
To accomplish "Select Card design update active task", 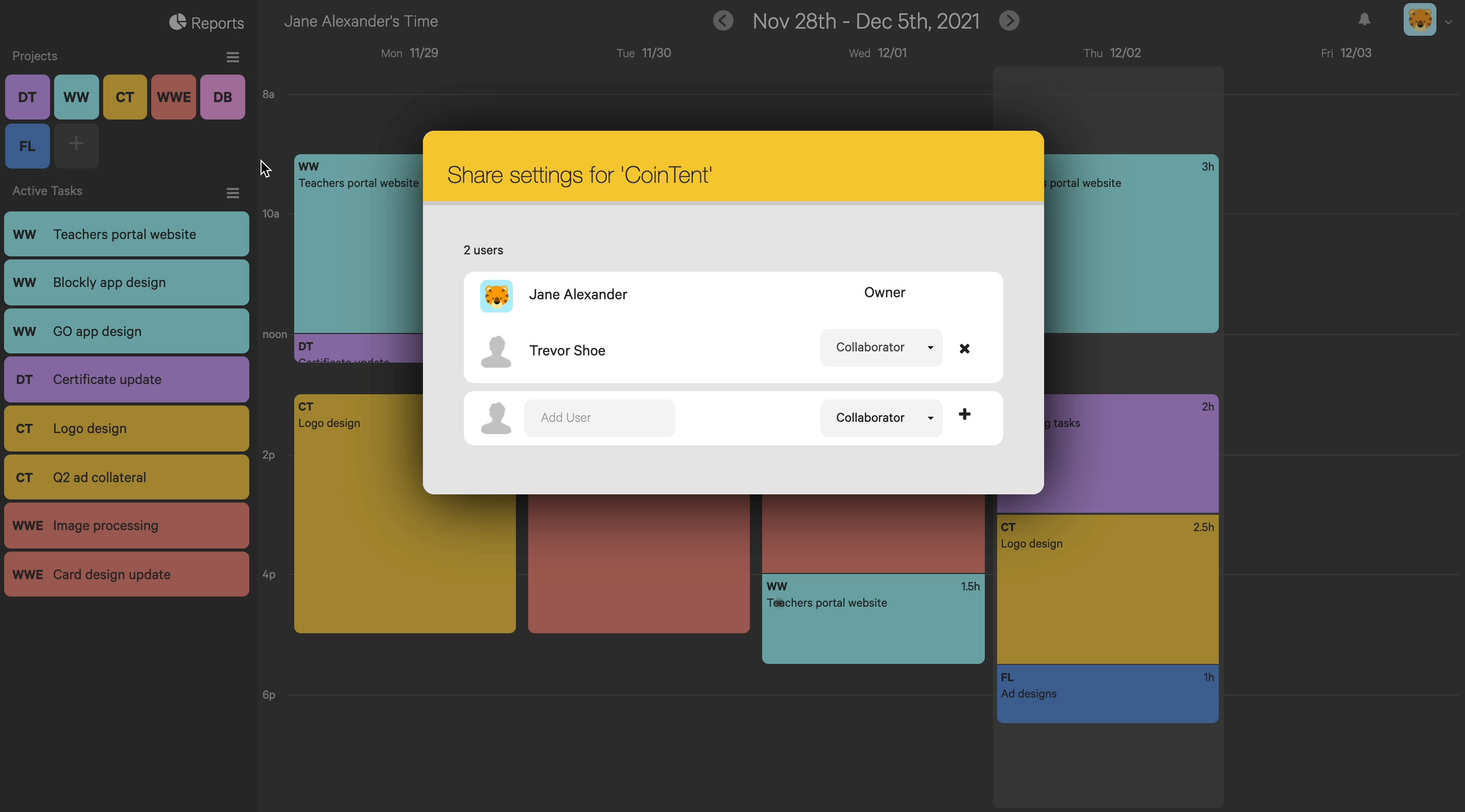I will click(126, 575).
